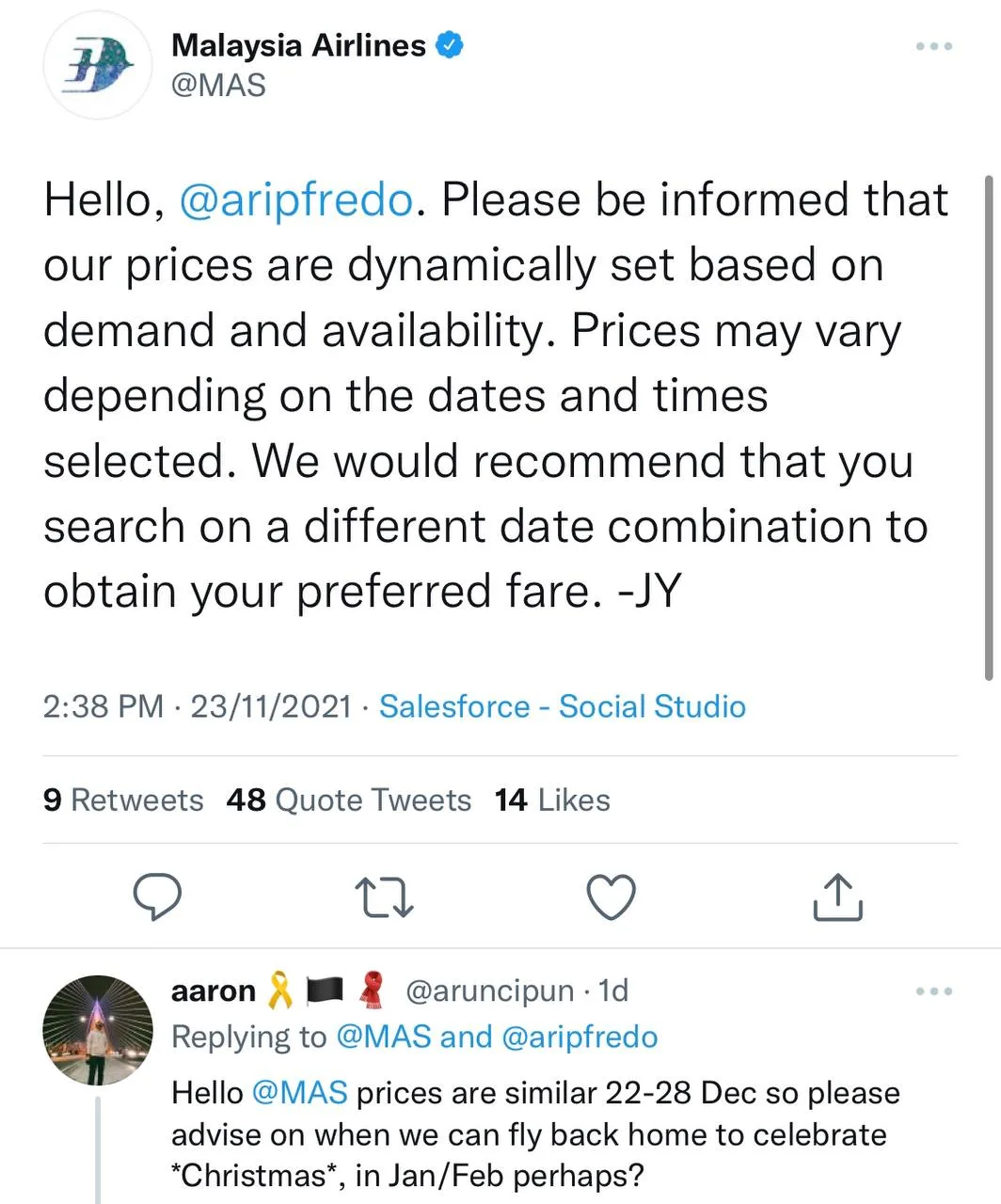Viewport: 1001px width, 1204px height.
Task: Open more options on aaron's reply
Action: pyautogui.click(x=934, y=990)
